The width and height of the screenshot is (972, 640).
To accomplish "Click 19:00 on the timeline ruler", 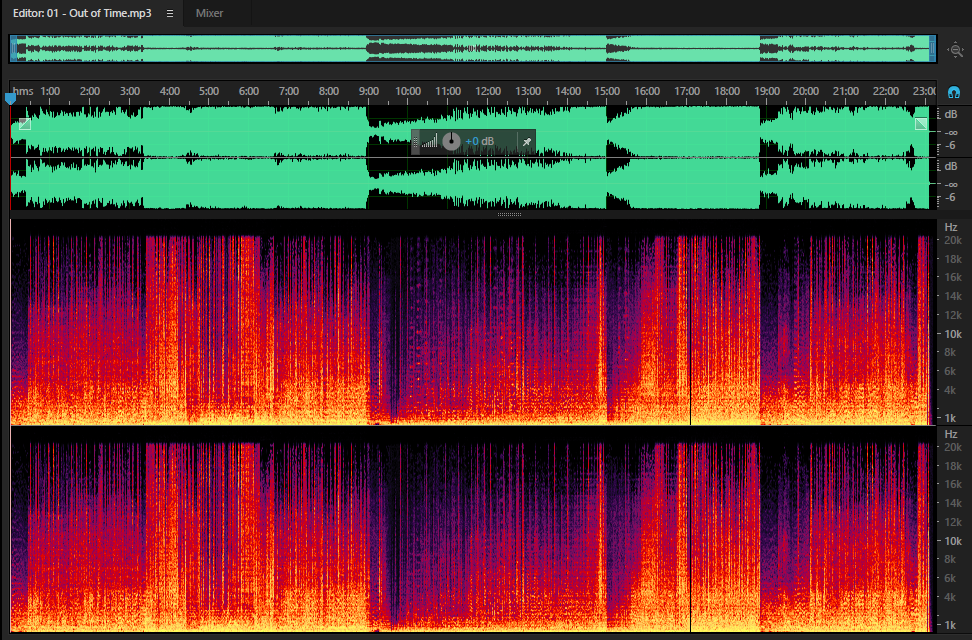I will tap(767, 91).
